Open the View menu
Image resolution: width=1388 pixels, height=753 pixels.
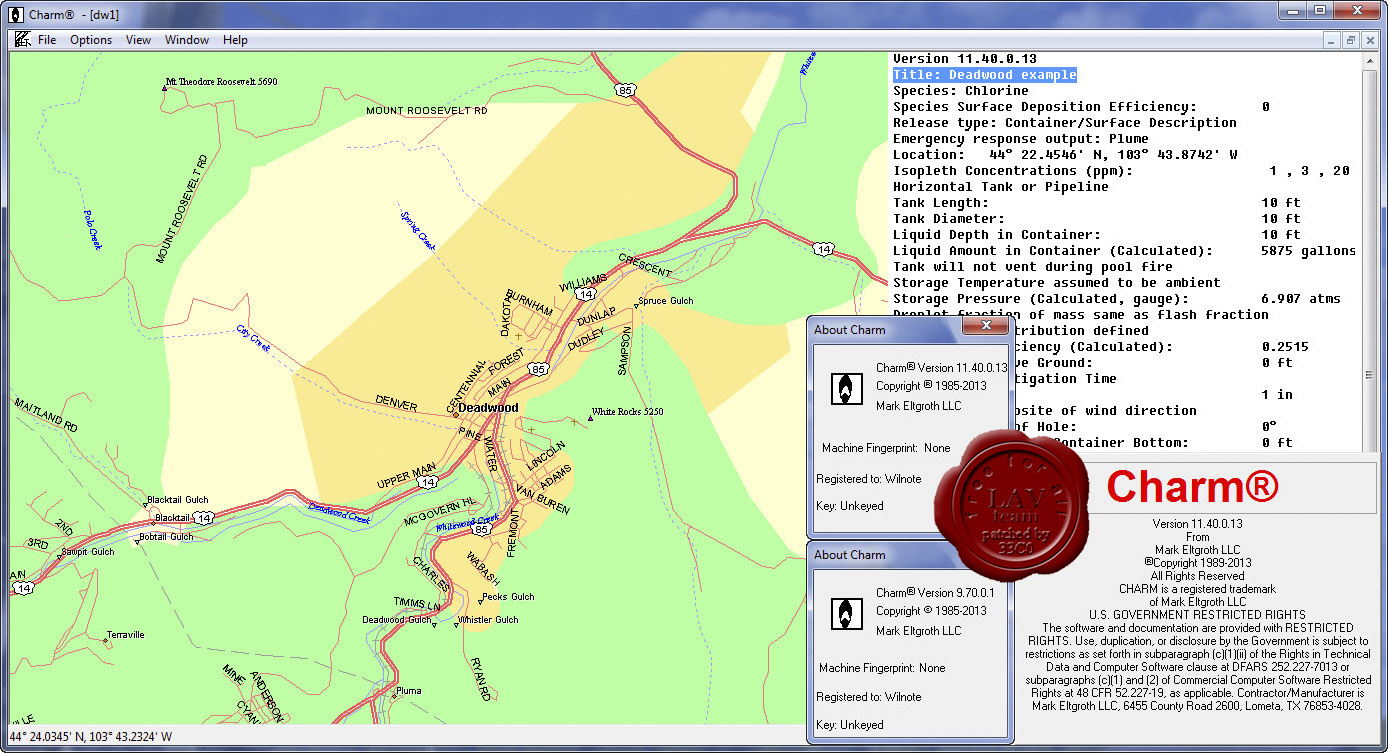(138, 40)
